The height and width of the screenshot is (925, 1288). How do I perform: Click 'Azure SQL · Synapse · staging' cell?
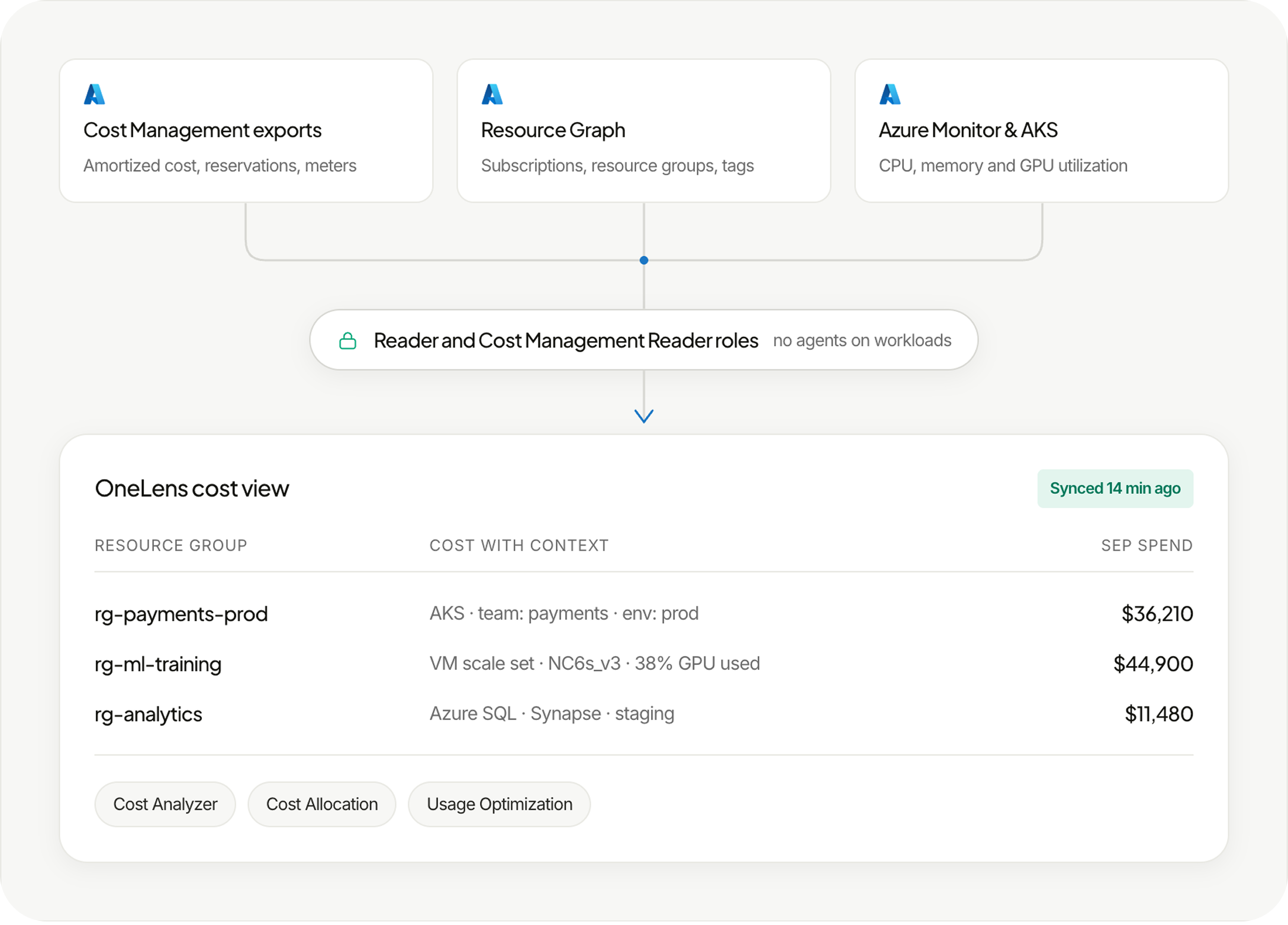[x=552, y=714]
